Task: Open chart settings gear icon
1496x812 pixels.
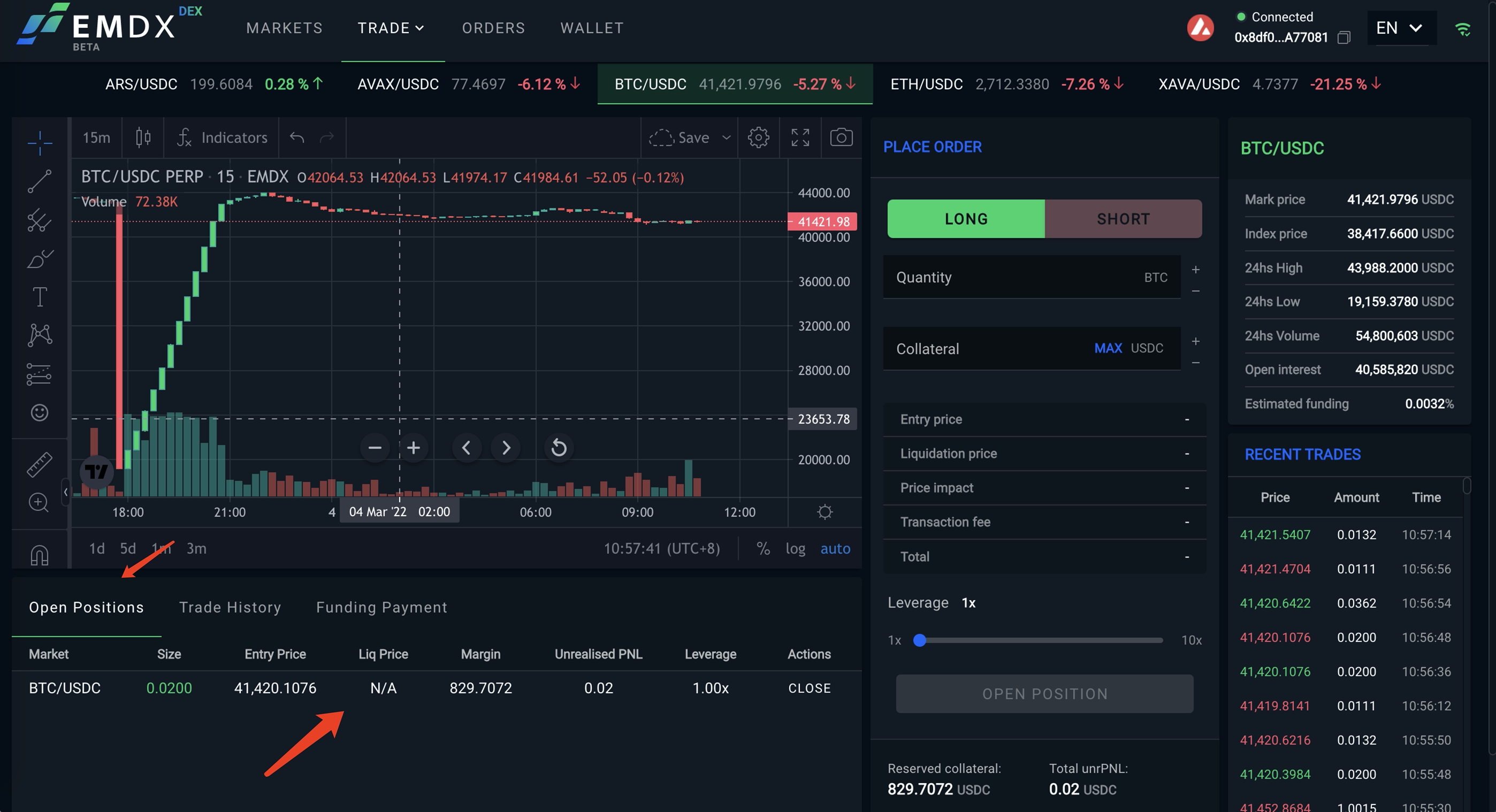Action: coord(758,137)
